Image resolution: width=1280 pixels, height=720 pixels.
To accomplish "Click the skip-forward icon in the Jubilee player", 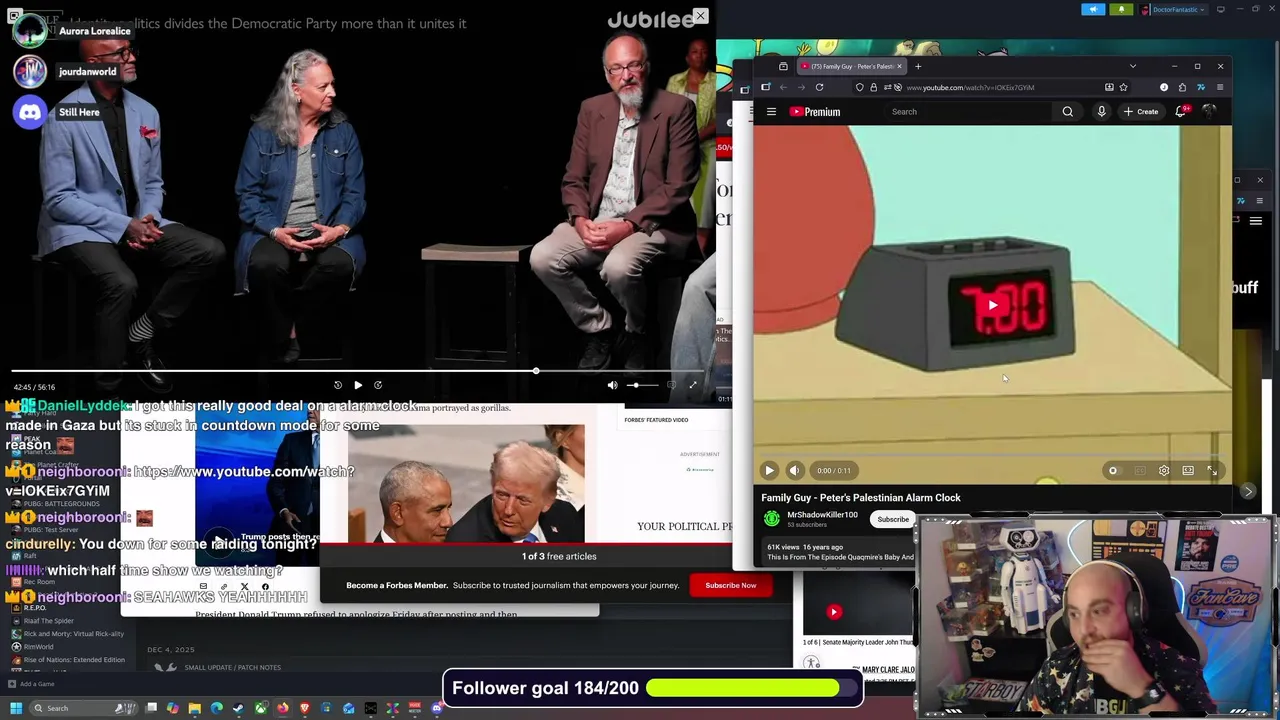I will [378, 385].
